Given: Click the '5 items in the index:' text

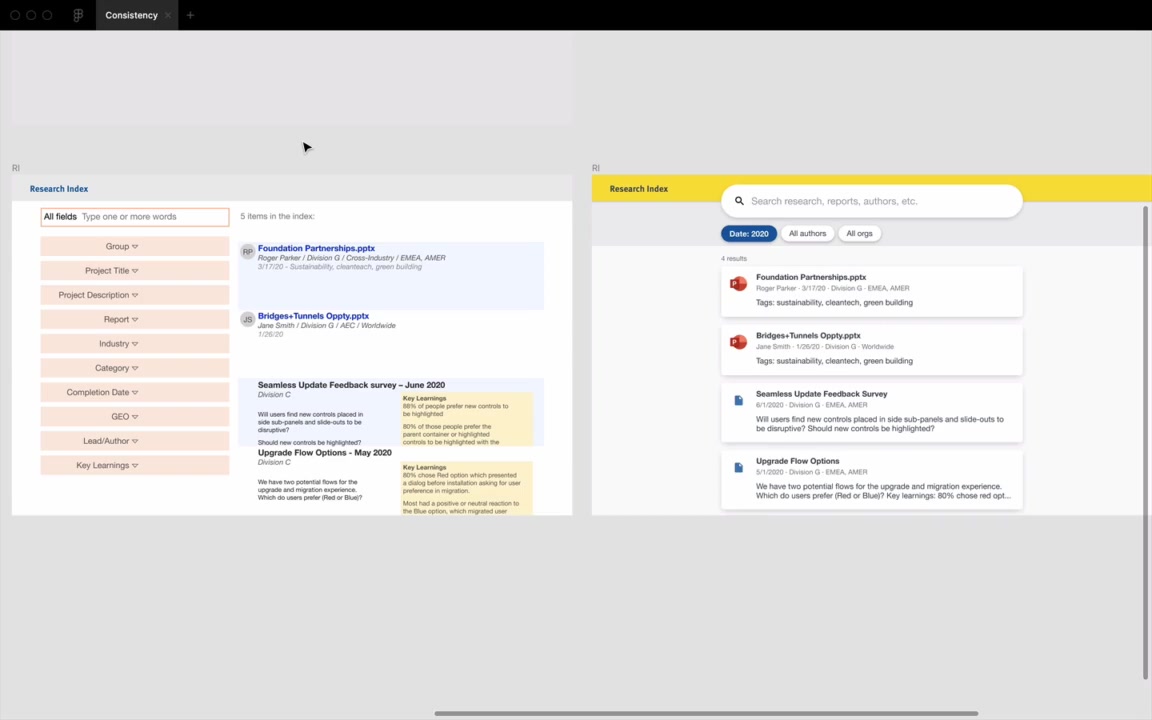Looking at the screenshot, I should (277, 216).
